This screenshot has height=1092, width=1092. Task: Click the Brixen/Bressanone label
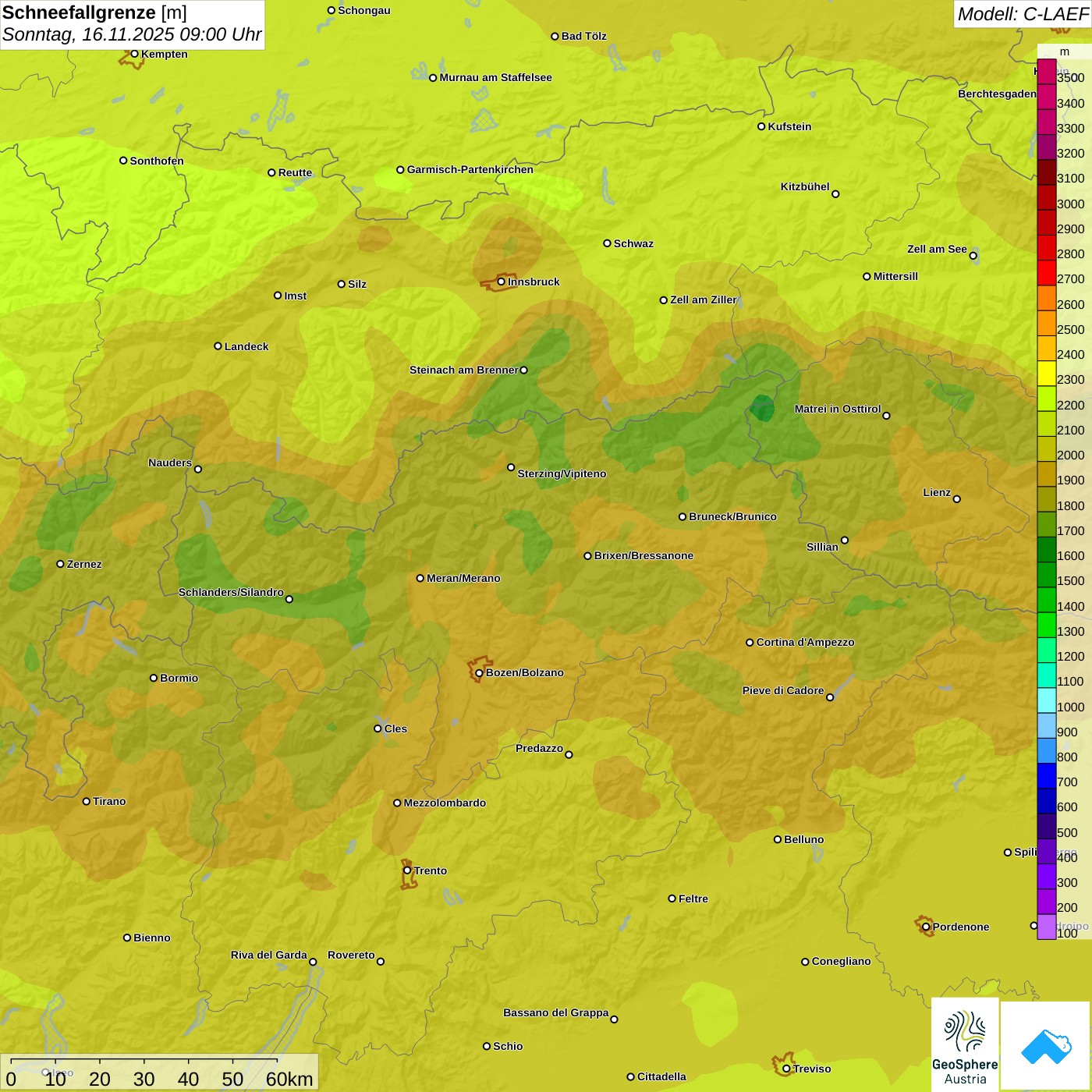pyautogui.click(x=643, y=555)
